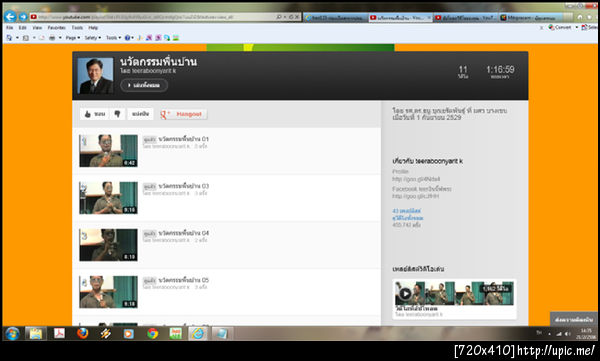
Task: Open the File menu
Action: tap(10, 28)
